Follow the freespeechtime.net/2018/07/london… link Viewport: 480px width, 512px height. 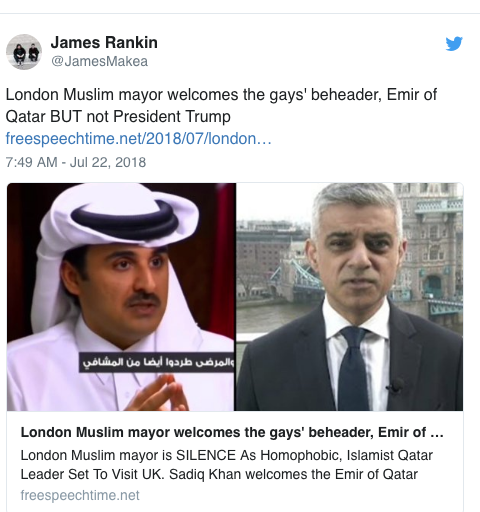click(x=138, y=138)
